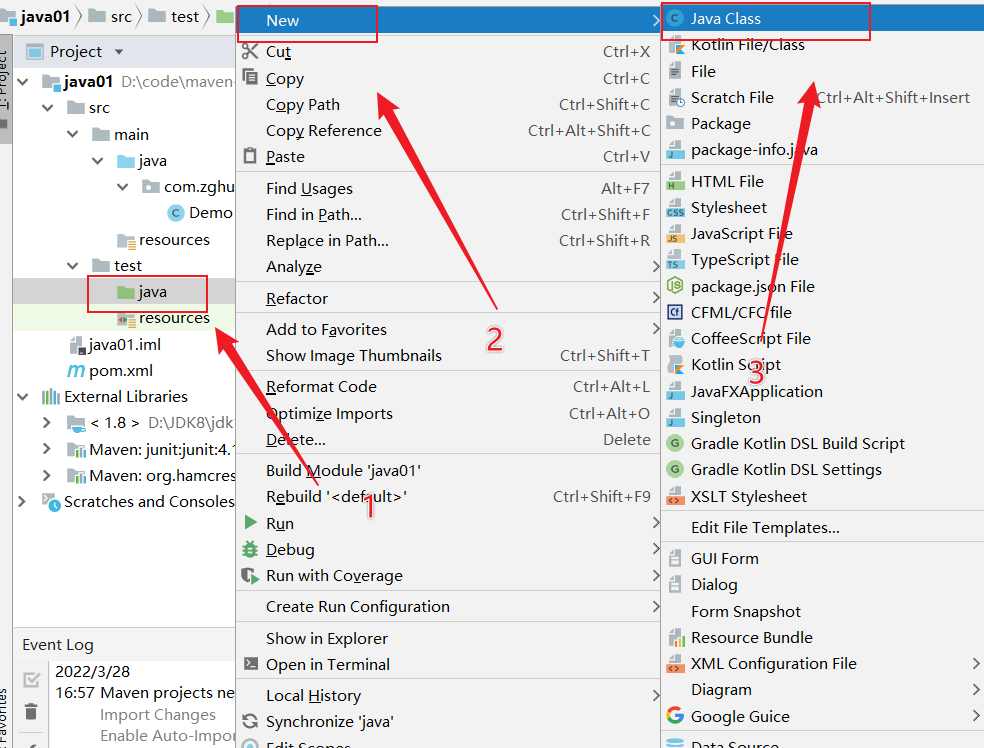Click Gradle Kotlin DSL Build Script icon
The height and width of the screenshot is (748, 984).
point(675,444)
